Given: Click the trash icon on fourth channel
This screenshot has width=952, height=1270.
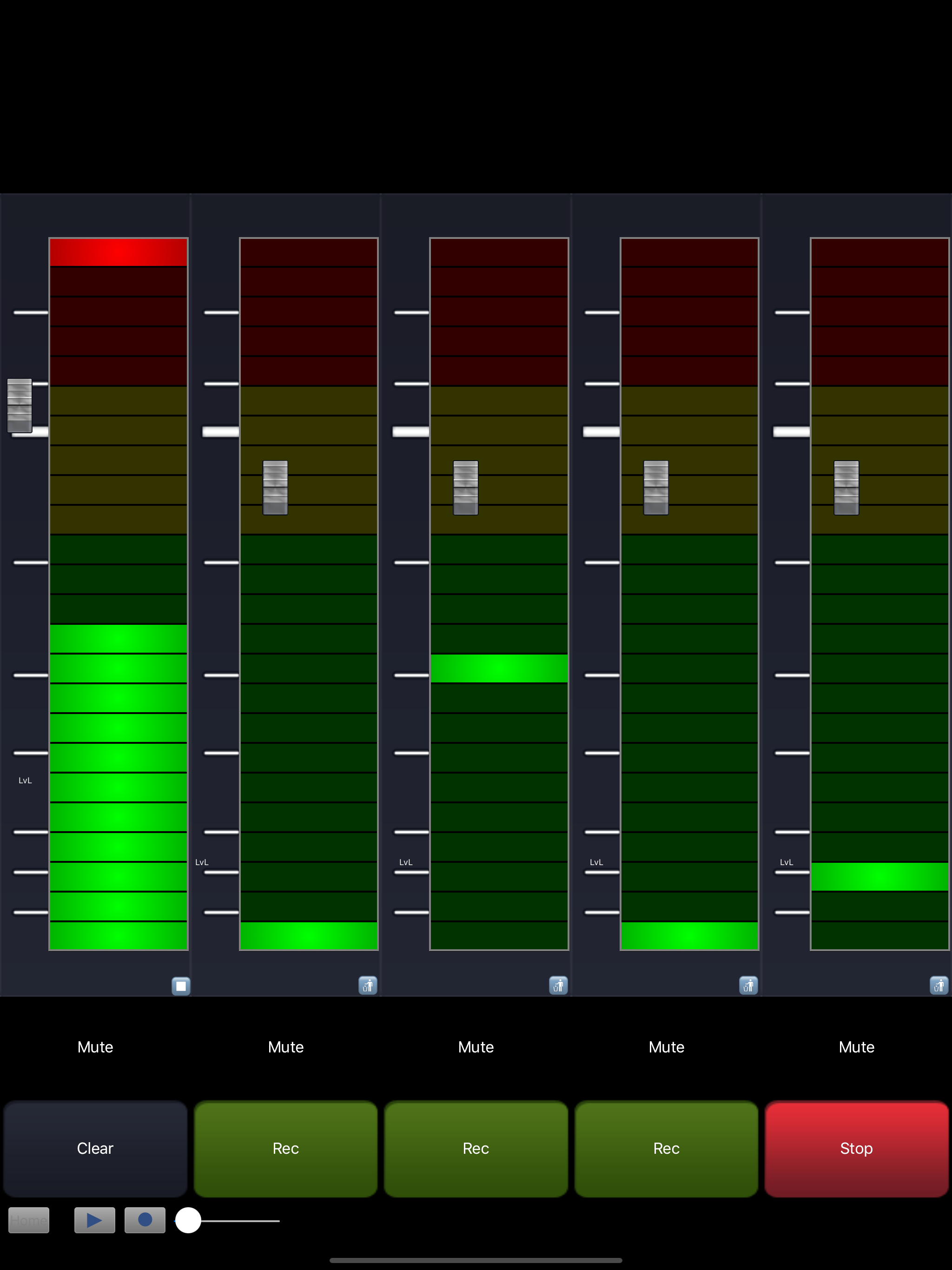Looking at the screenshot, I should (x=748, y=986).
